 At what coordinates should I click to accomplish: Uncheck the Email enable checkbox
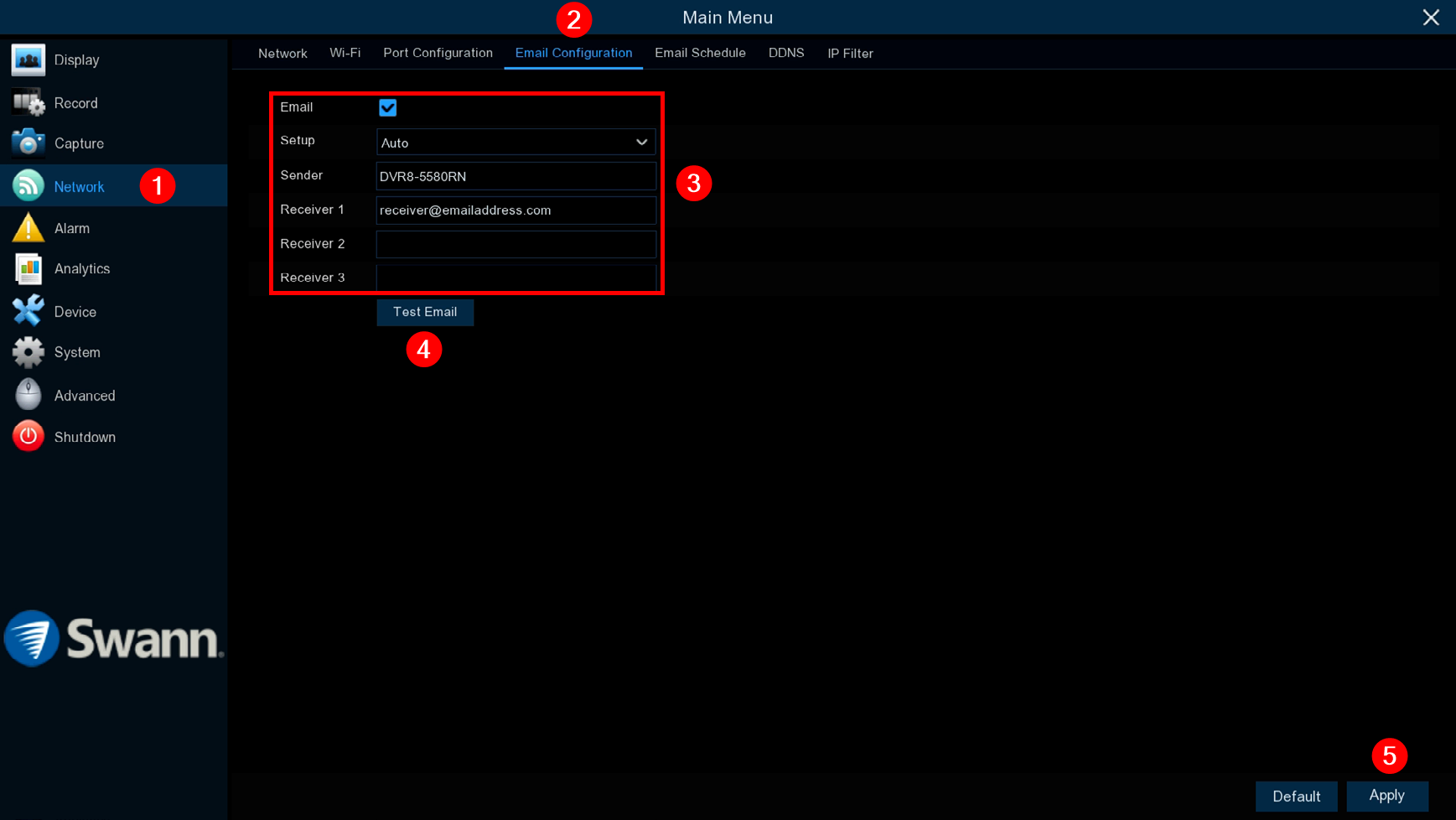387,107
